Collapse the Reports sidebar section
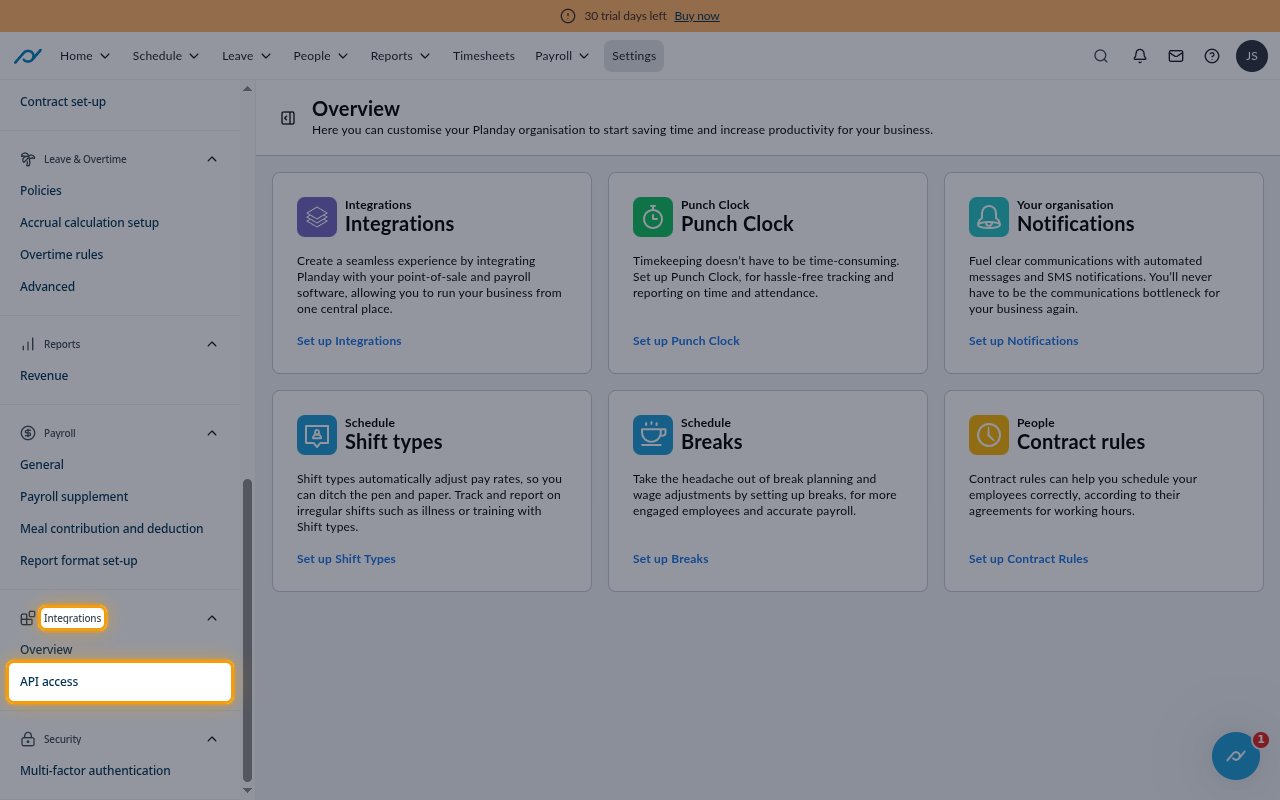The image size is (1280, 800). [x=212, y=344]
